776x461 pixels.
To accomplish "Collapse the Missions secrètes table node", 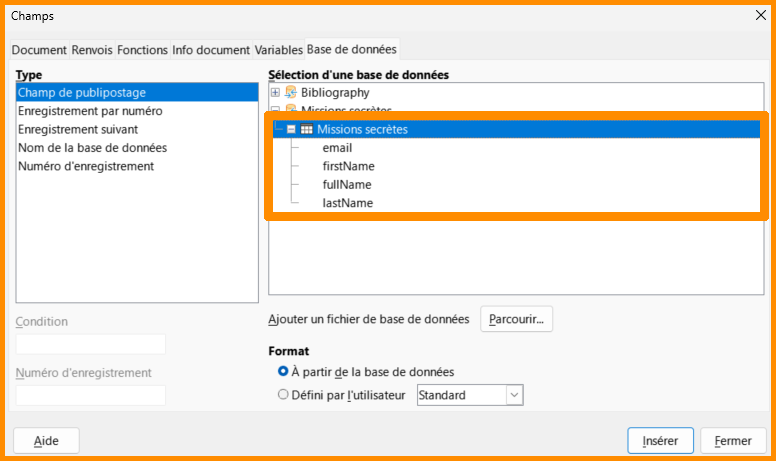I will tap(291, 129).
